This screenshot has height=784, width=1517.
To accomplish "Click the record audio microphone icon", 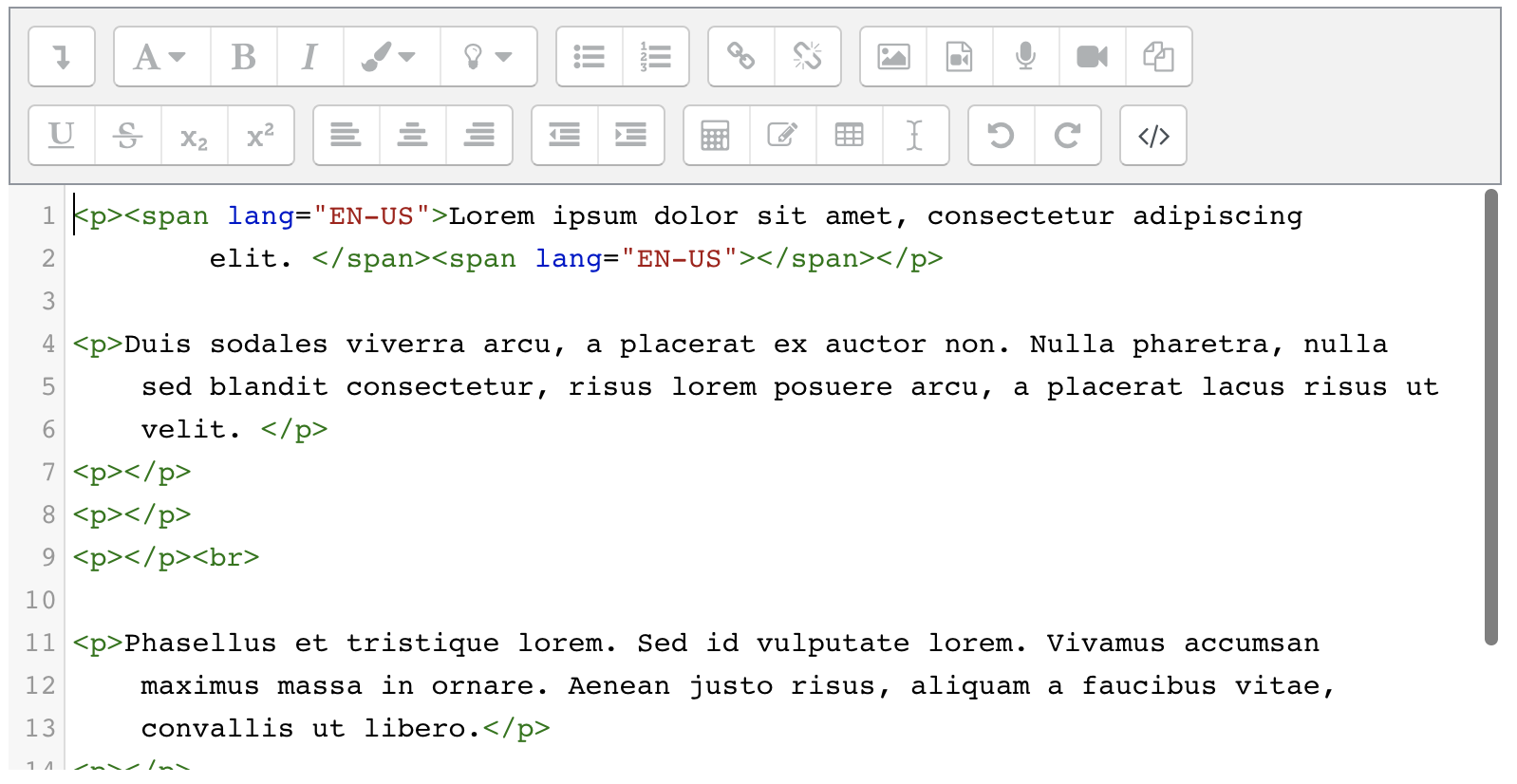I will coord(1025,57).
